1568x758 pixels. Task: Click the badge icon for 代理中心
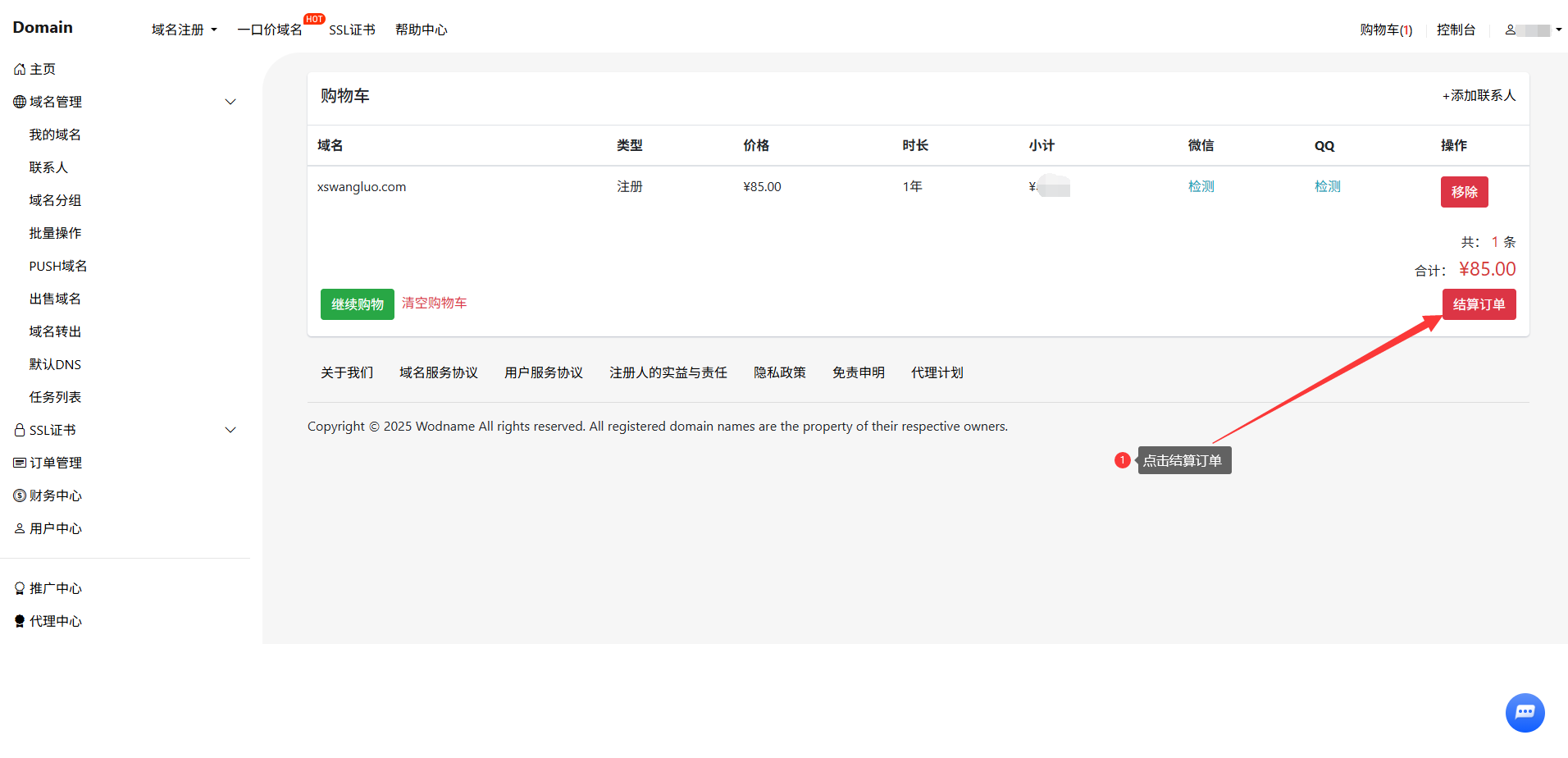coord(20,622)
